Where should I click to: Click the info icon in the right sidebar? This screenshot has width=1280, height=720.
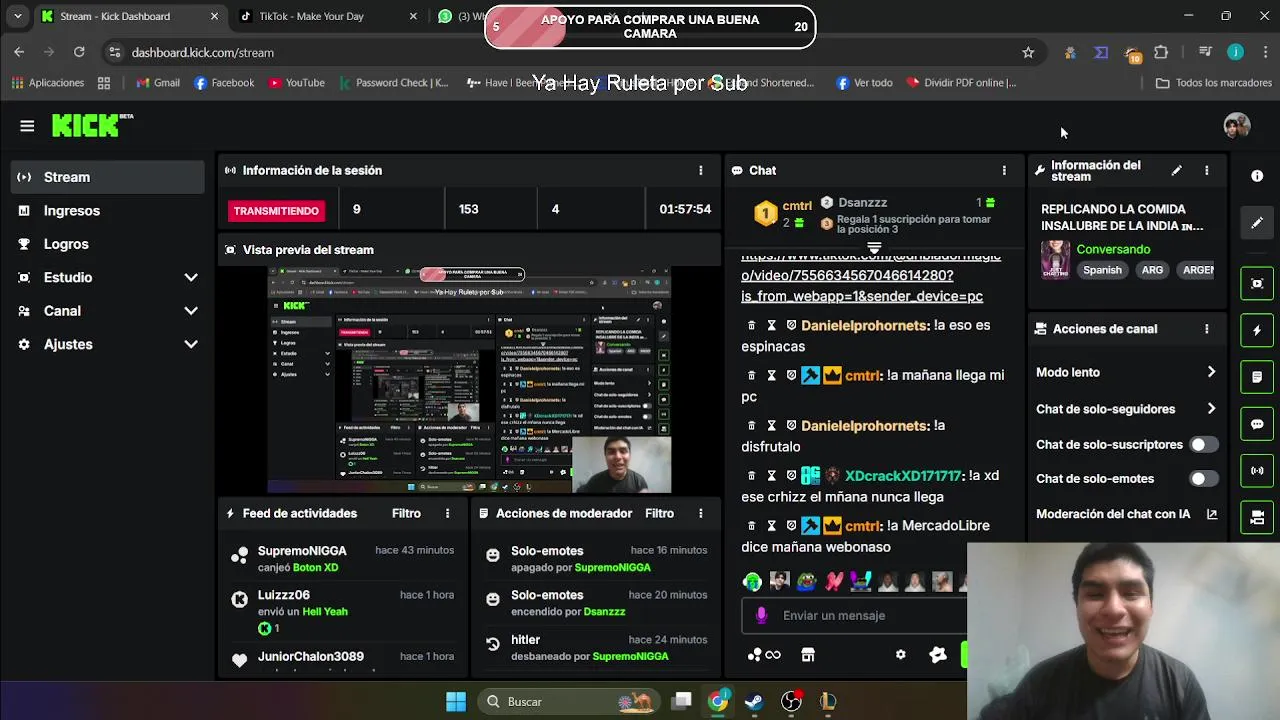1257,175
